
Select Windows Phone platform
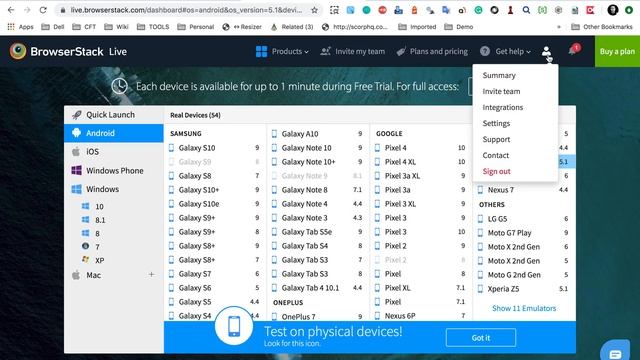[114, 171]
